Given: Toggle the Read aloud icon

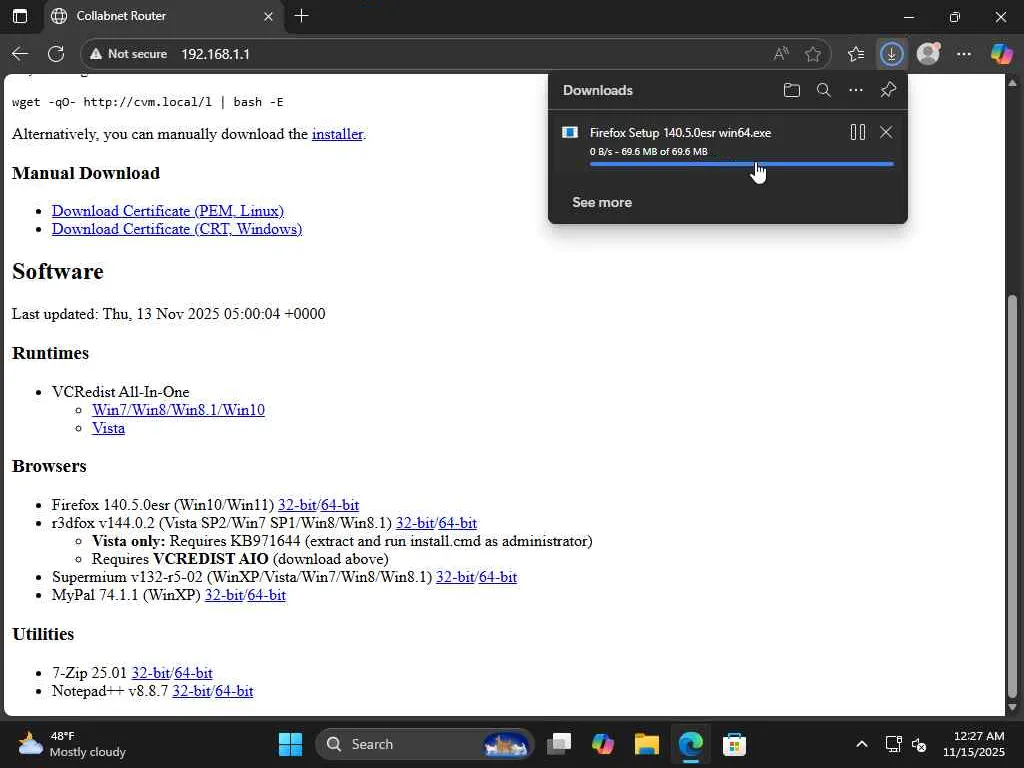Looking at the screenshot, I should coord(780,54).
